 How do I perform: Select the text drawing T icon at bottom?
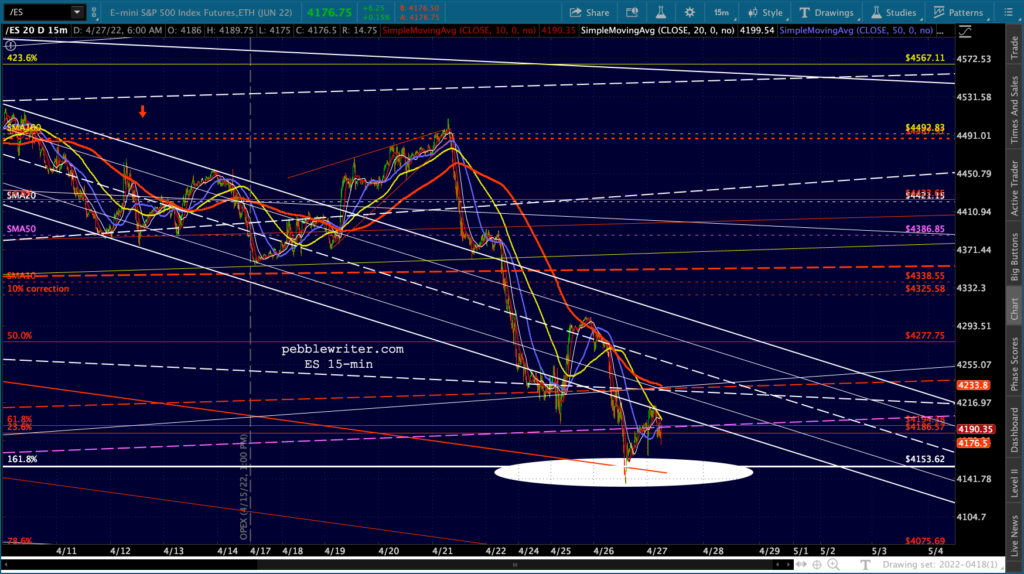[x=865, y=564]
